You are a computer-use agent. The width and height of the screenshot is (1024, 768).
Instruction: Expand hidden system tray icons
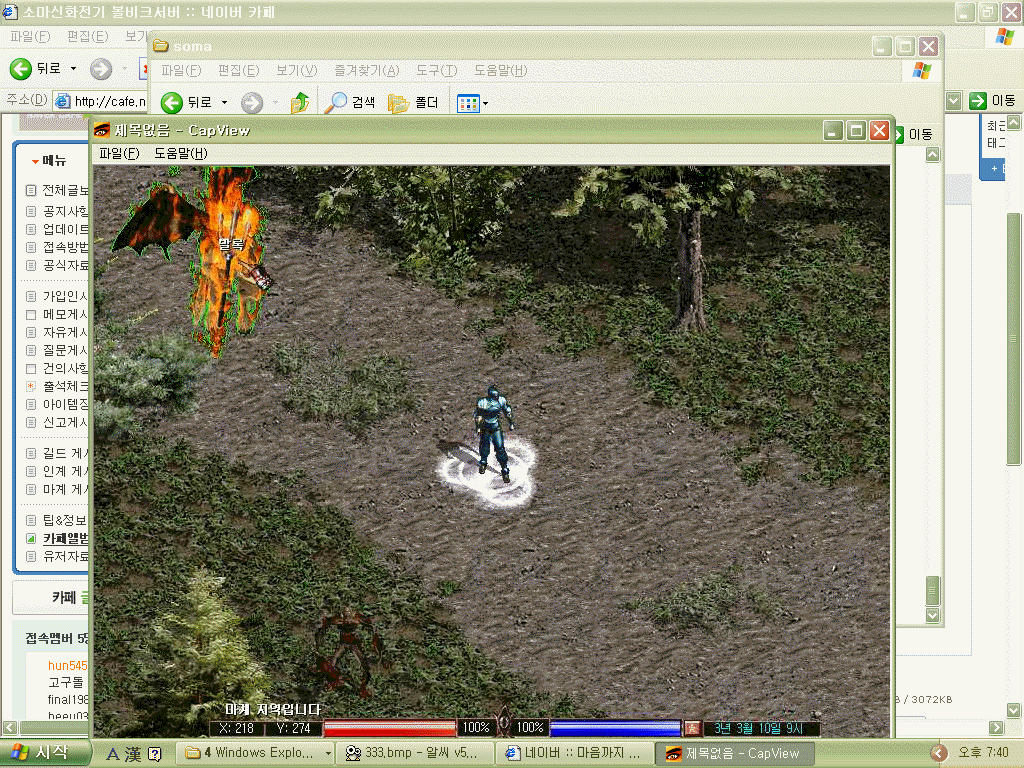pyautogui.click(x=938, y=753)
